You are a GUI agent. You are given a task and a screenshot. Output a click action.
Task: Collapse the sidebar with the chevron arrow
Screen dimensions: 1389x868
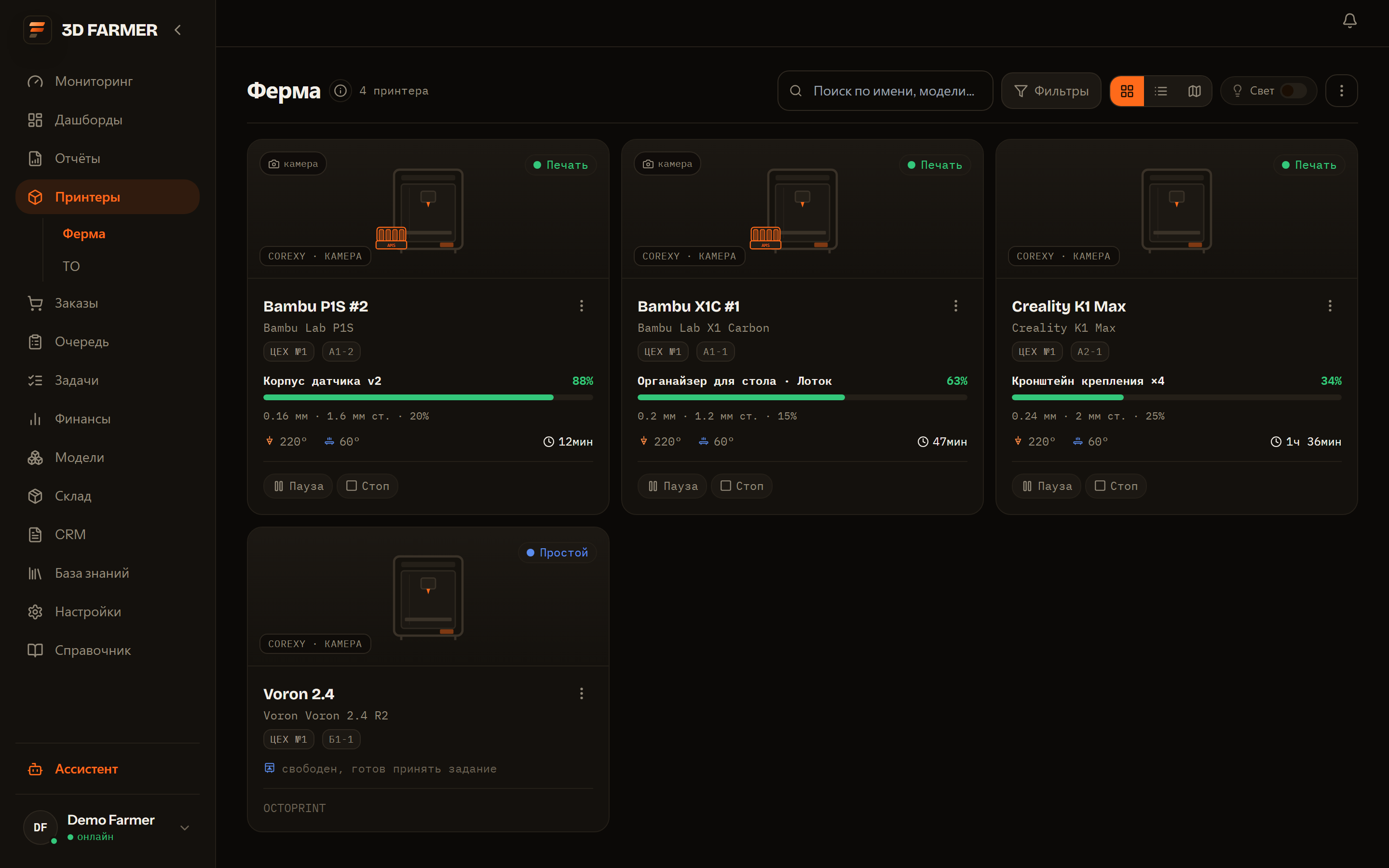click(x=178, y=30)
